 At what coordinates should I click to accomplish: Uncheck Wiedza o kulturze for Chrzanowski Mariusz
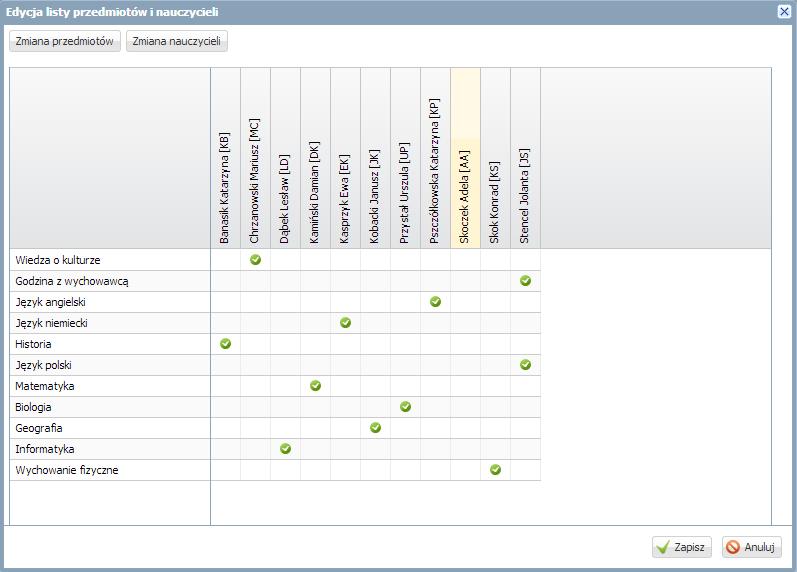coord(256,260)
